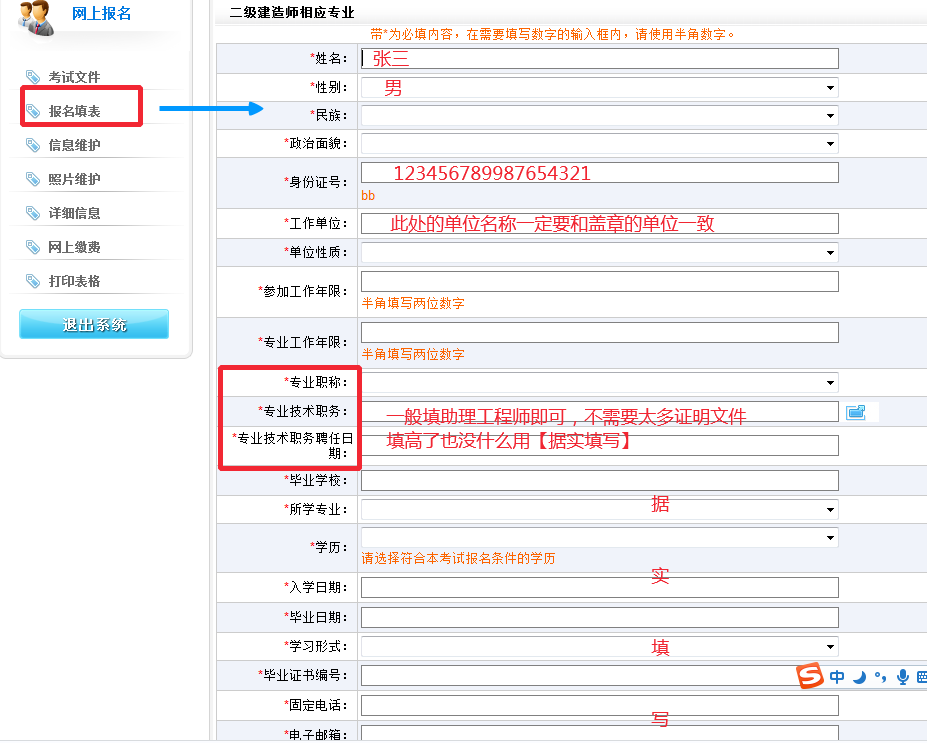The height and width of the screenshot is (743, 927).
Task: Click inside the 姓名 input showing 张三
Action: pyautogui.click(x=600, y=58)
